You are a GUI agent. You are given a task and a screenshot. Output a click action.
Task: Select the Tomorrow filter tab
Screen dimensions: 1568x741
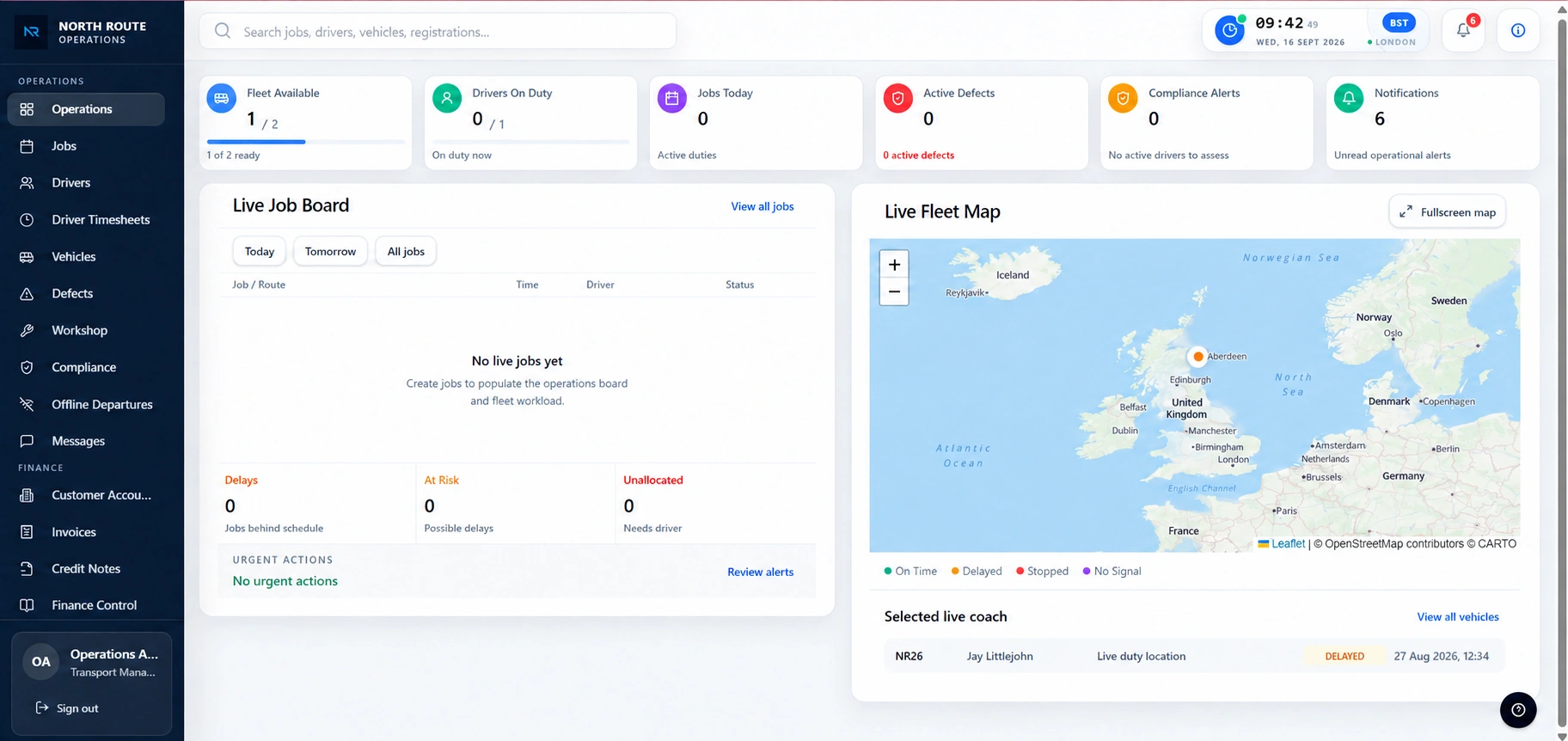(x=330, y=252)
